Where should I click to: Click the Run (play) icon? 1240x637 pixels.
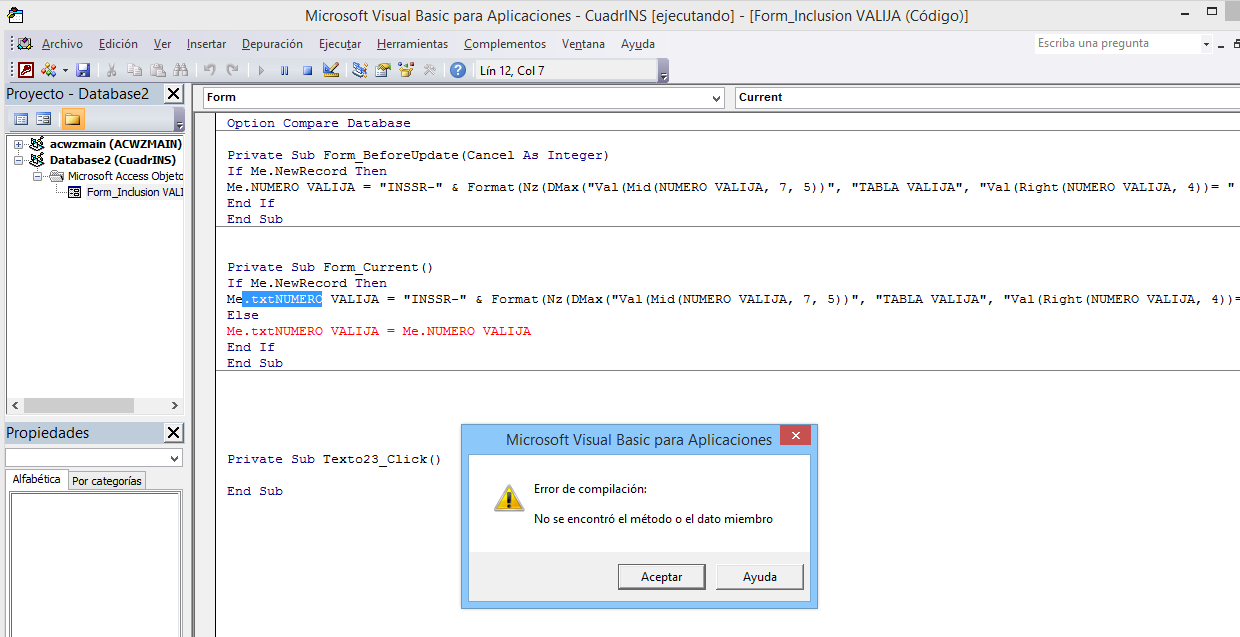point(261,70)
